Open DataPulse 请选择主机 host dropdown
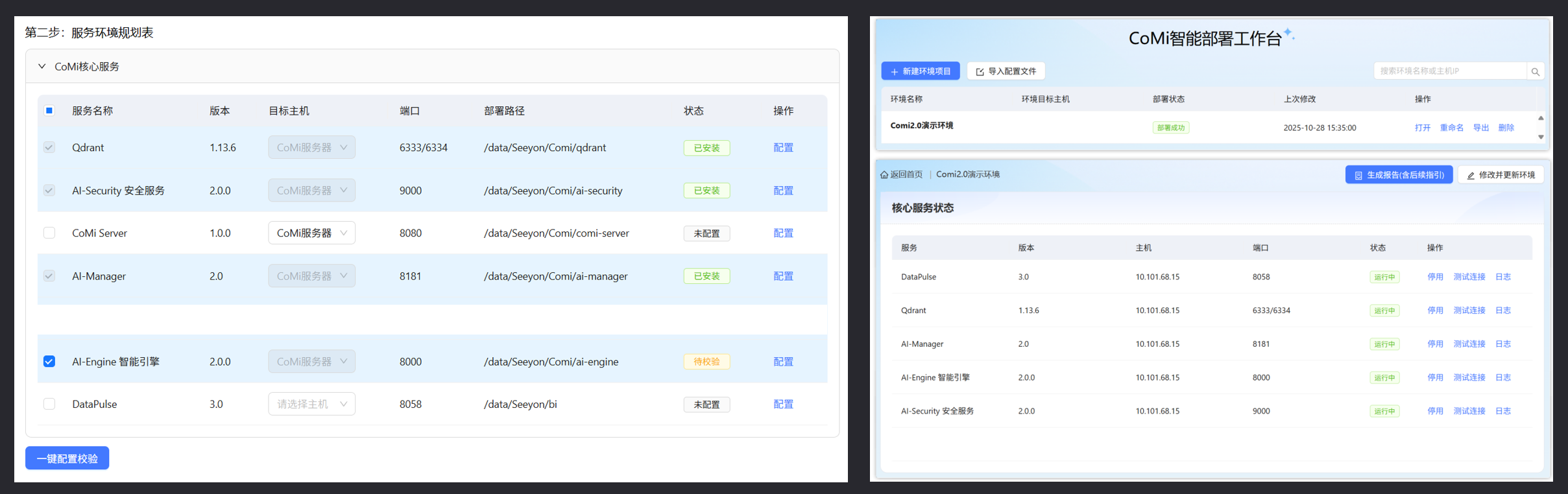 pos(311,404)
